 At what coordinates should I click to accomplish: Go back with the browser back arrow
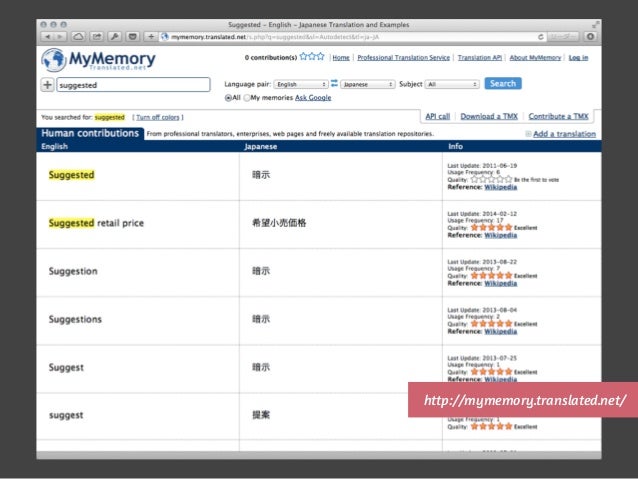click(47, 37)
